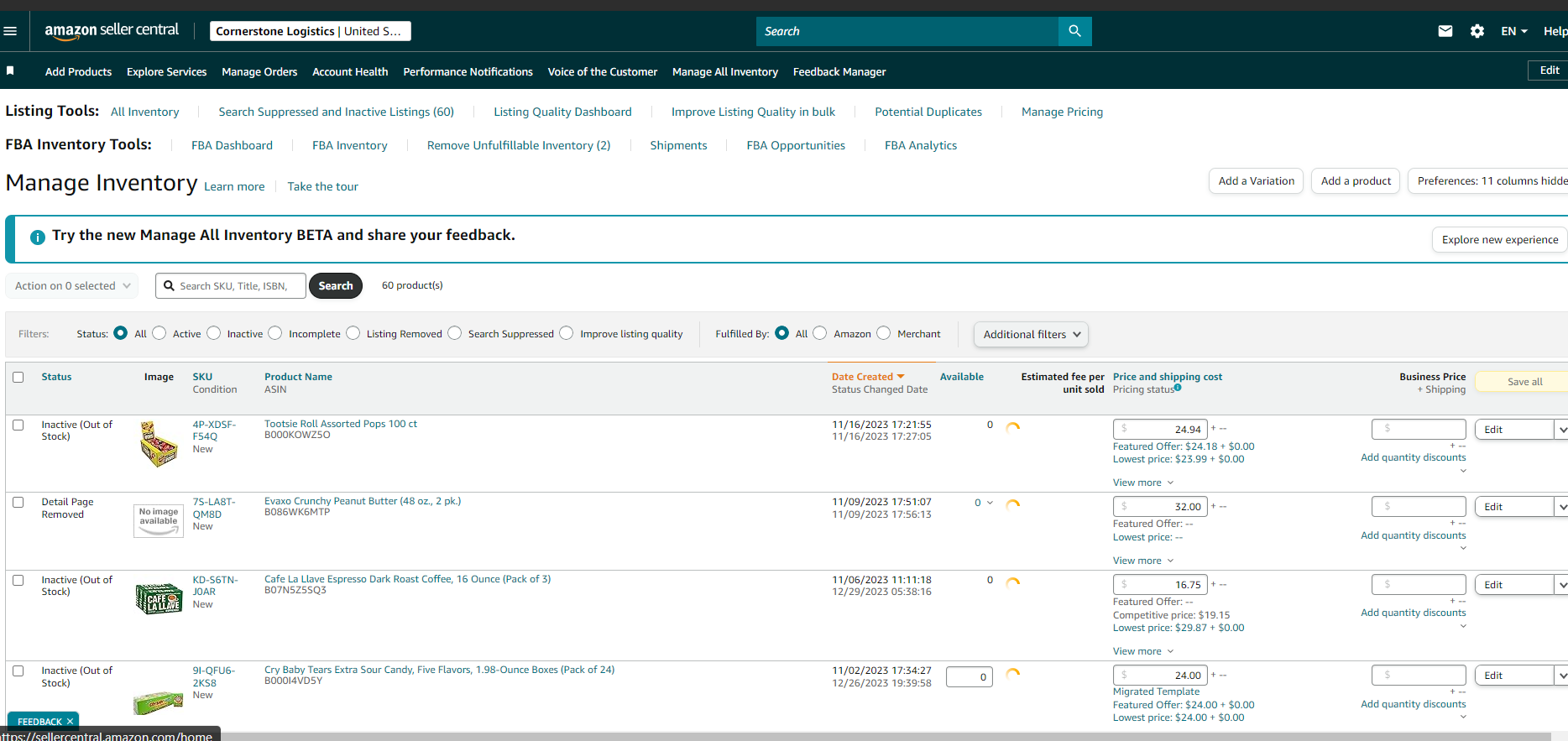Open Explore Services menu item
The width and height of the screenshot is (1568, 741).
pos(166,72)
